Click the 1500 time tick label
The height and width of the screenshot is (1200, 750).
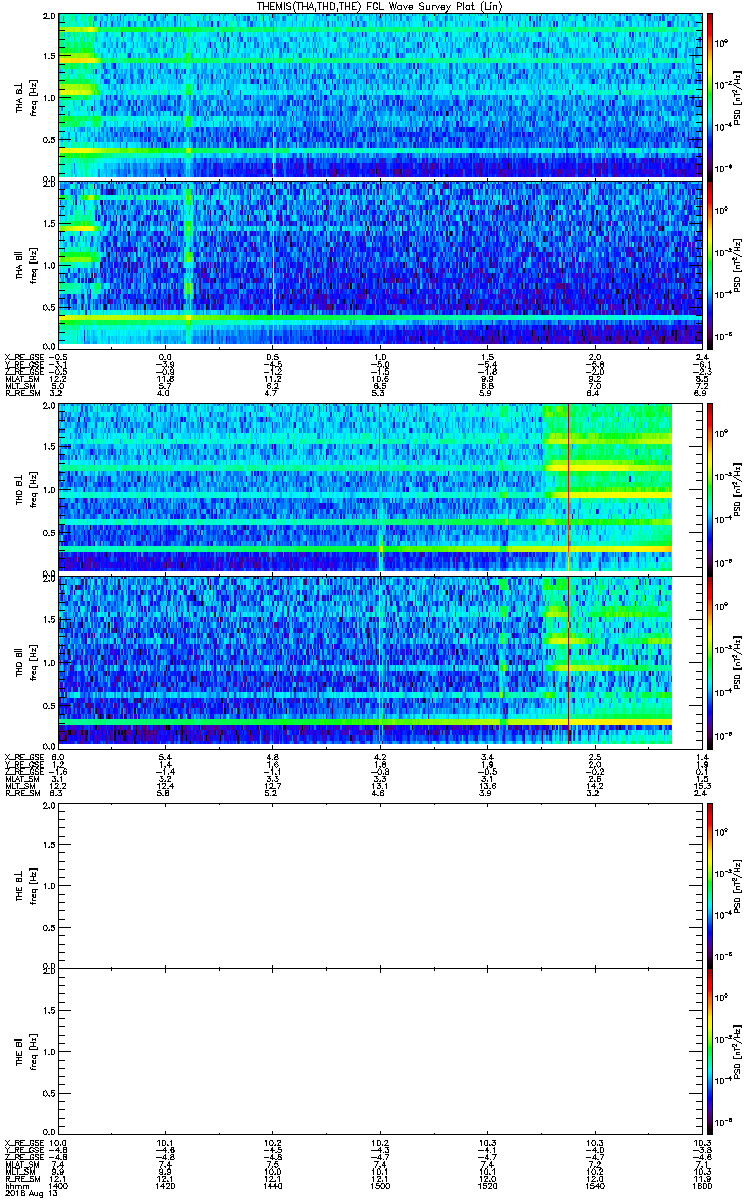380,1185
